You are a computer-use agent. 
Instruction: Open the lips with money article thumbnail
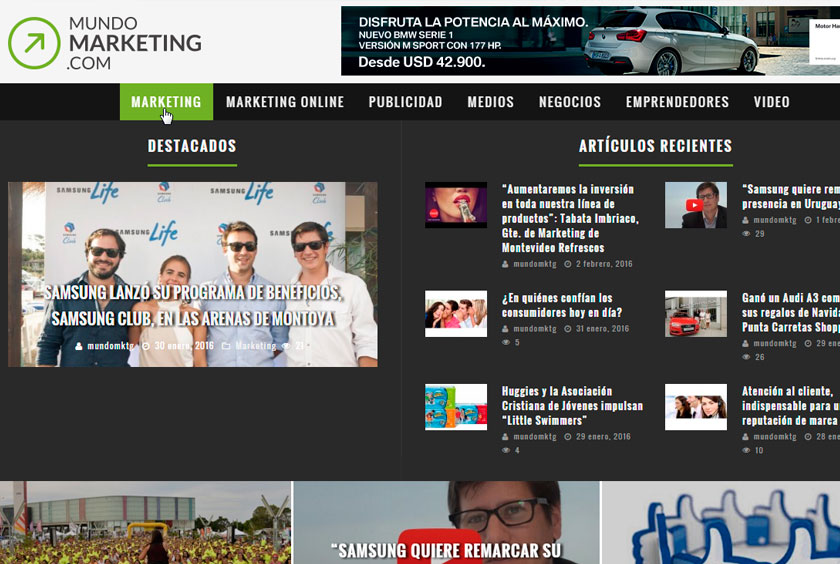[x=456, y=205]
